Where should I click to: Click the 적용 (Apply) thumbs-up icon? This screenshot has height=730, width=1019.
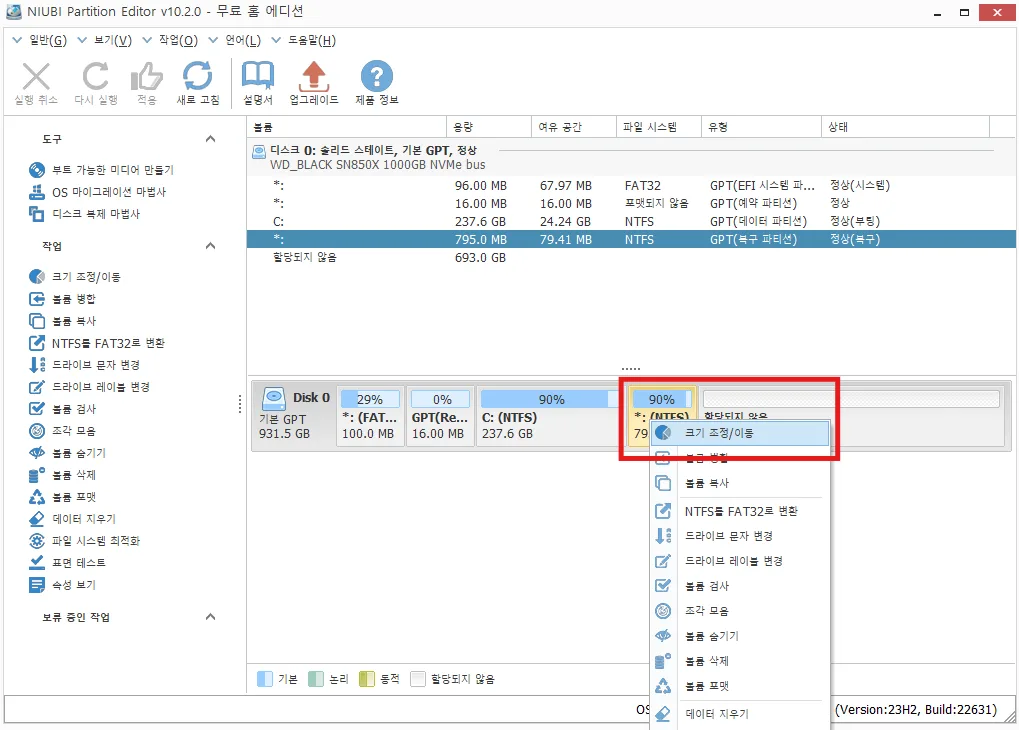[147, 77]
